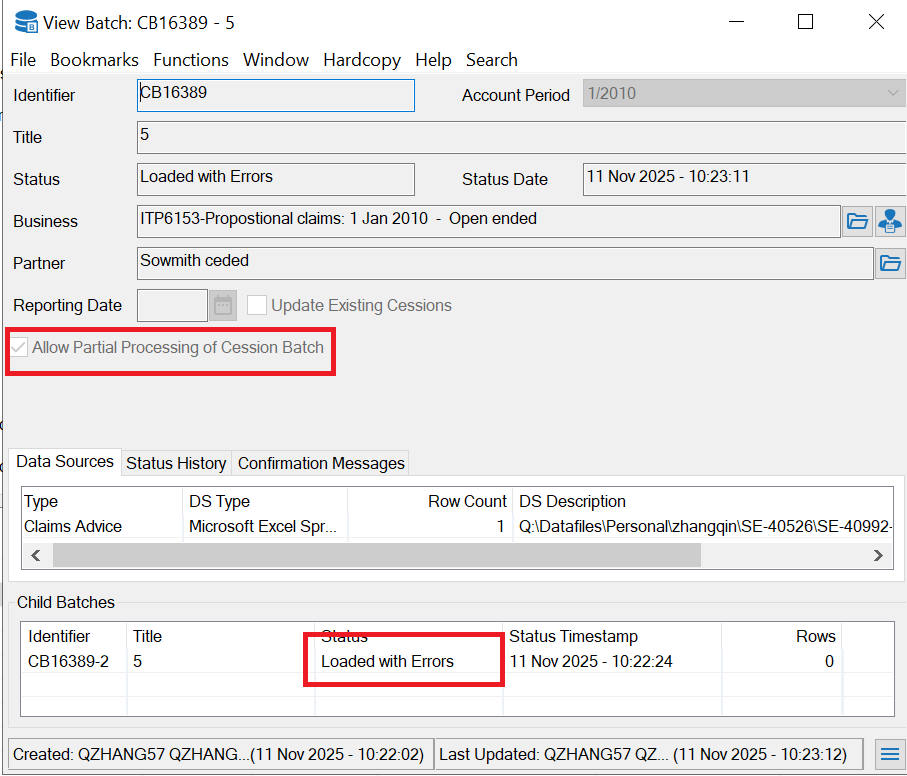Click the View Batch database title icon
Image resolution: width=907 pixels, height=776 pixels.
tap(26, 21)
